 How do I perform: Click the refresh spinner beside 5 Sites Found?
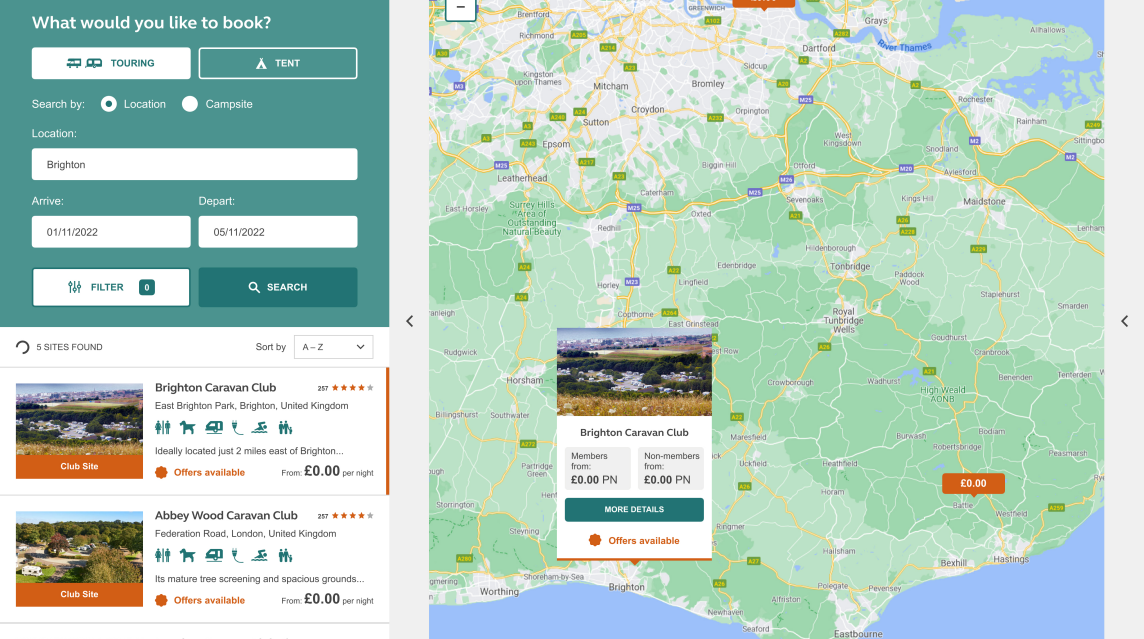coord(23,347)
